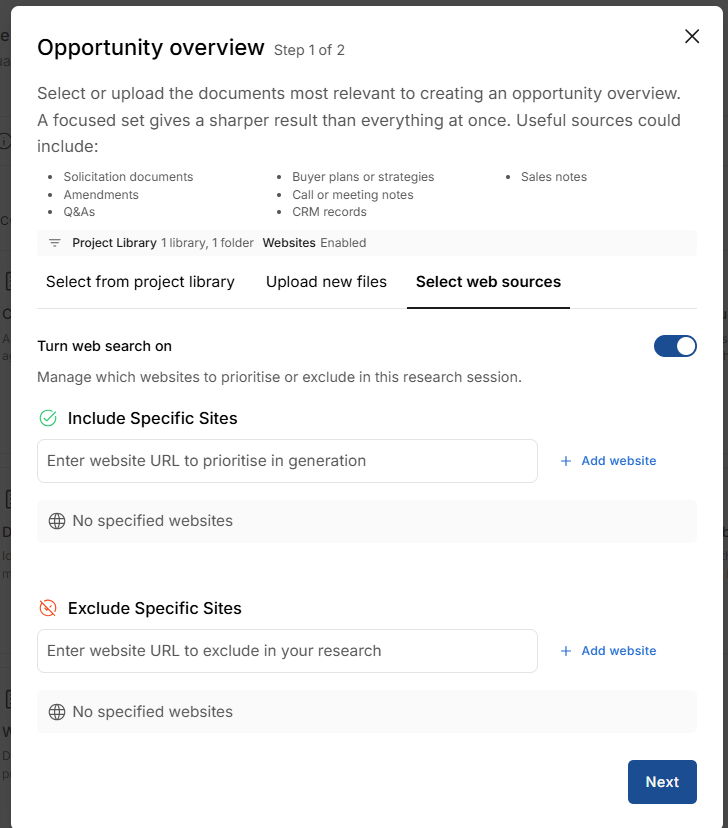Open the Upload new files tab

(x=326, y=282)
